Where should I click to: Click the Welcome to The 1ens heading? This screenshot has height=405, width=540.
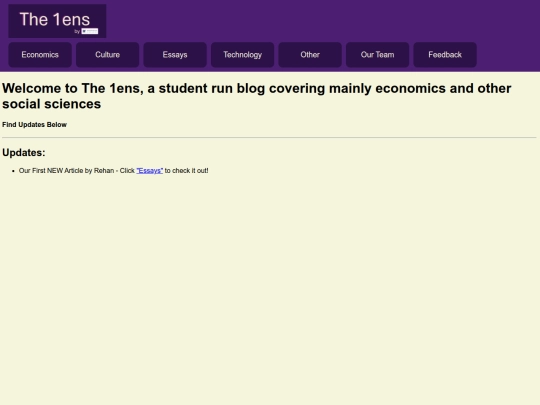coord(257,96)
